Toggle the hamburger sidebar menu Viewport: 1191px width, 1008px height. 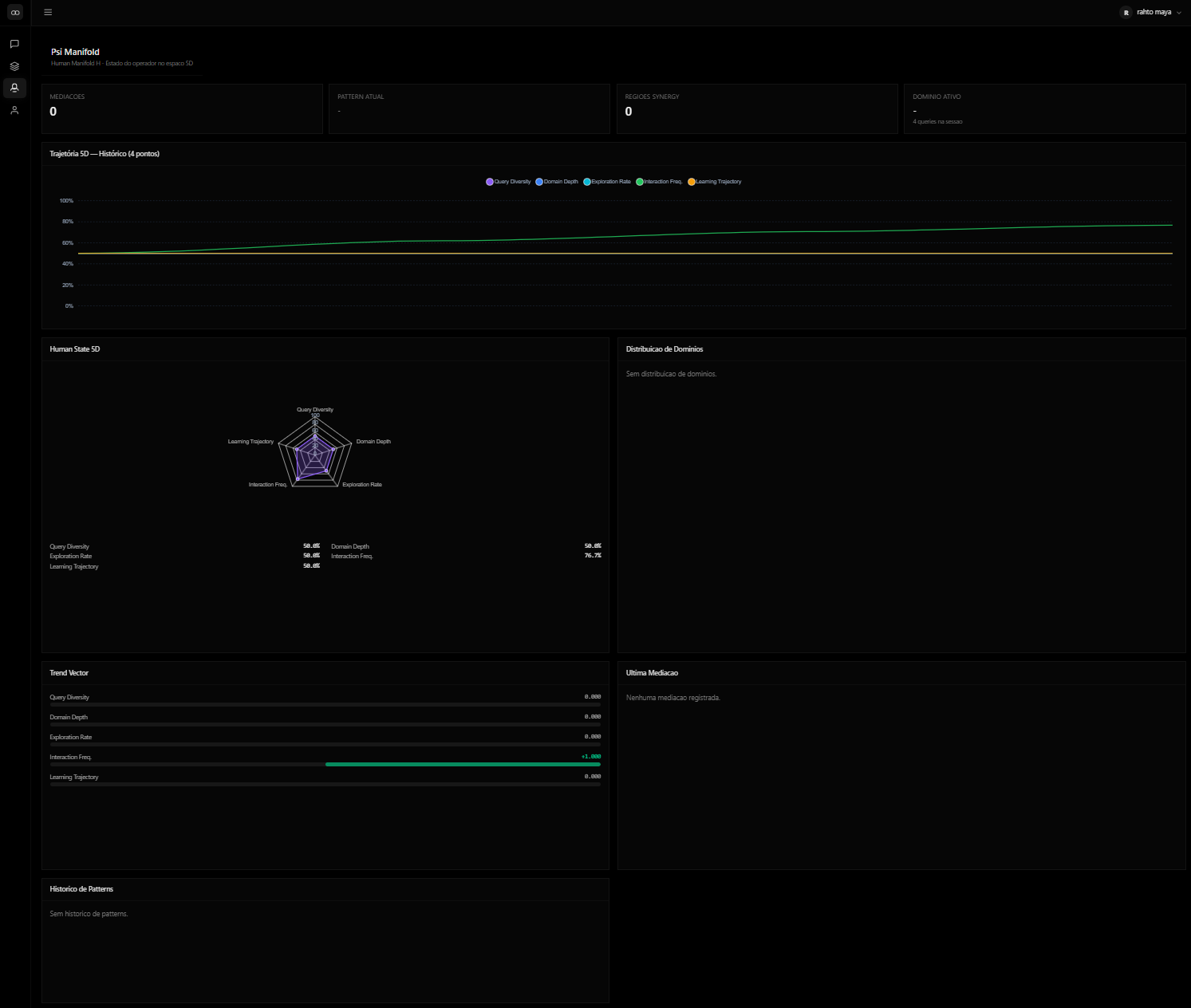48,12
